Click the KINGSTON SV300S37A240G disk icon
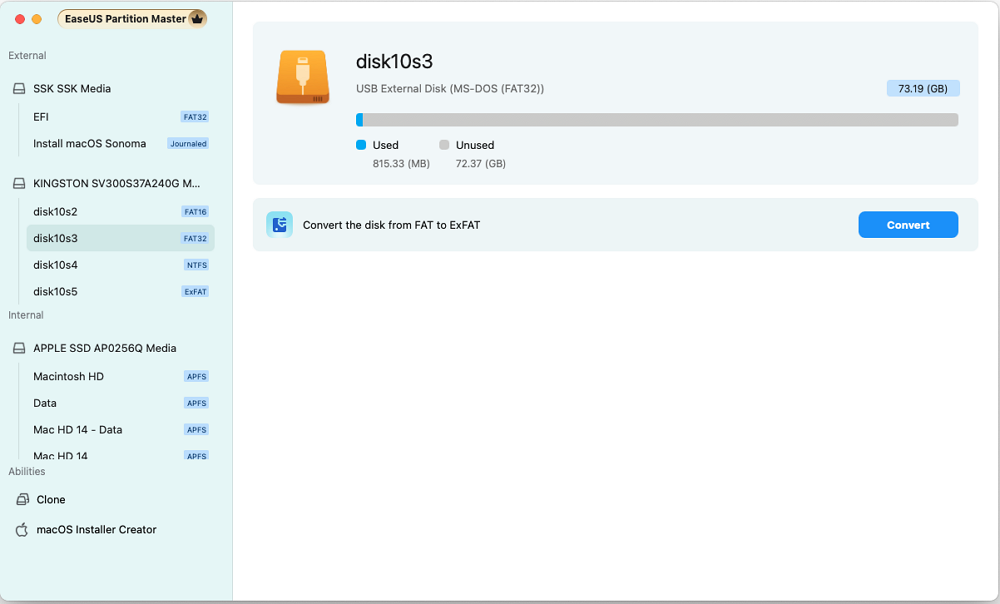Image resolution: width=1000 pixels, height=604 pixels. pos(19,184)
